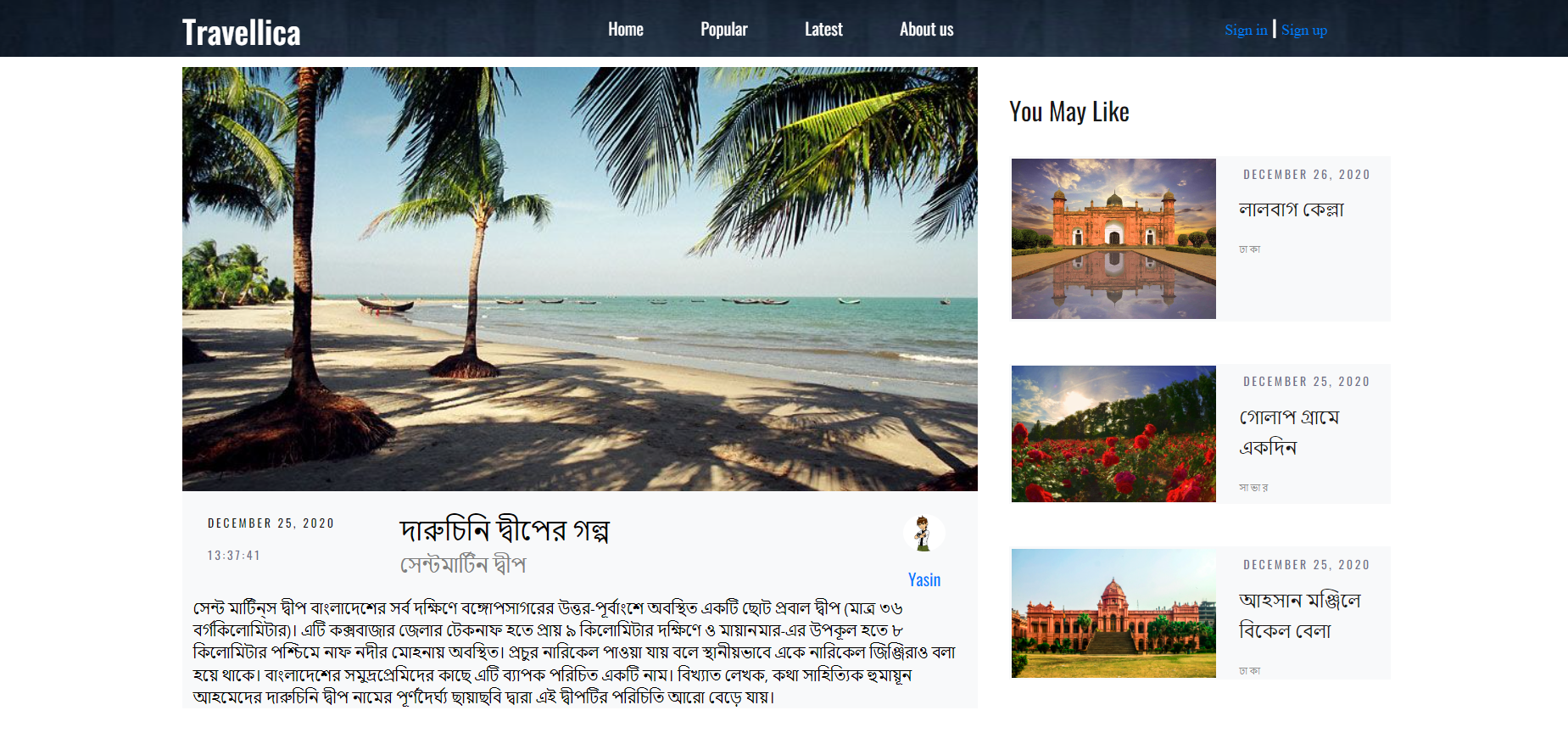Click author Yasin's avatar icon

click(x=924, y=534)
